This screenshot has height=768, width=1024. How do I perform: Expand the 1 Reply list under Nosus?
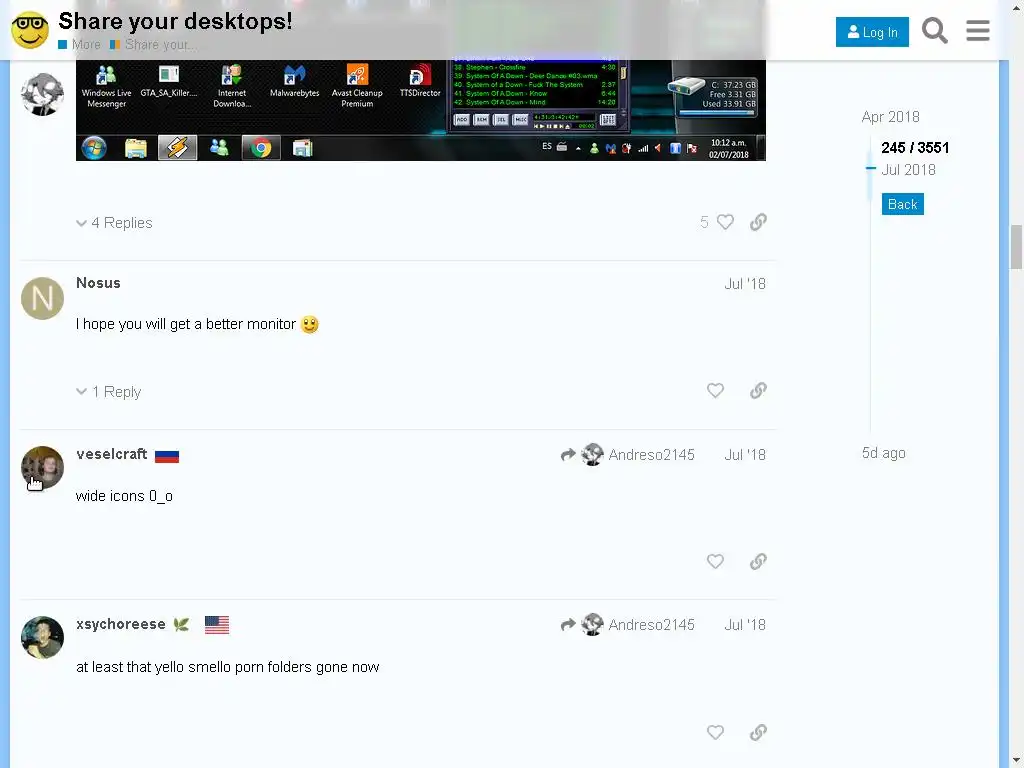[x=108, y=392]
